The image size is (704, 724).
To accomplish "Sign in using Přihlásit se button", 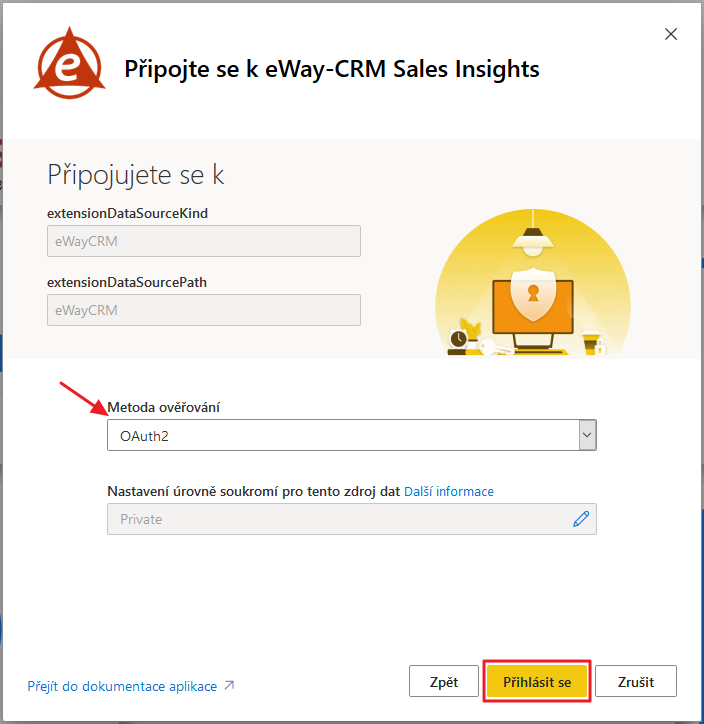I will tap(537, 681).
